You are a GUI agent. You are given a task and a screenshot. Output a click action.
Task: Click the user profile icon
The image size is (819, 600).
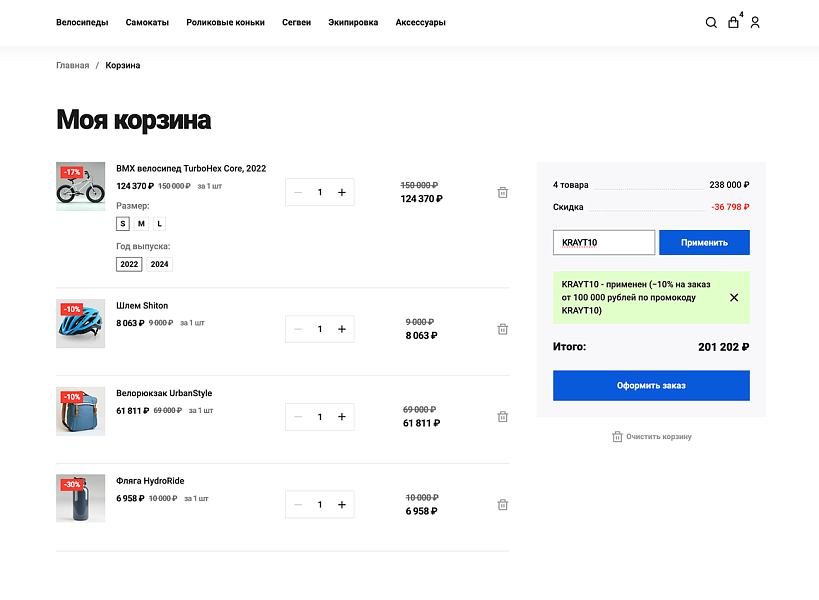[755, 22]
